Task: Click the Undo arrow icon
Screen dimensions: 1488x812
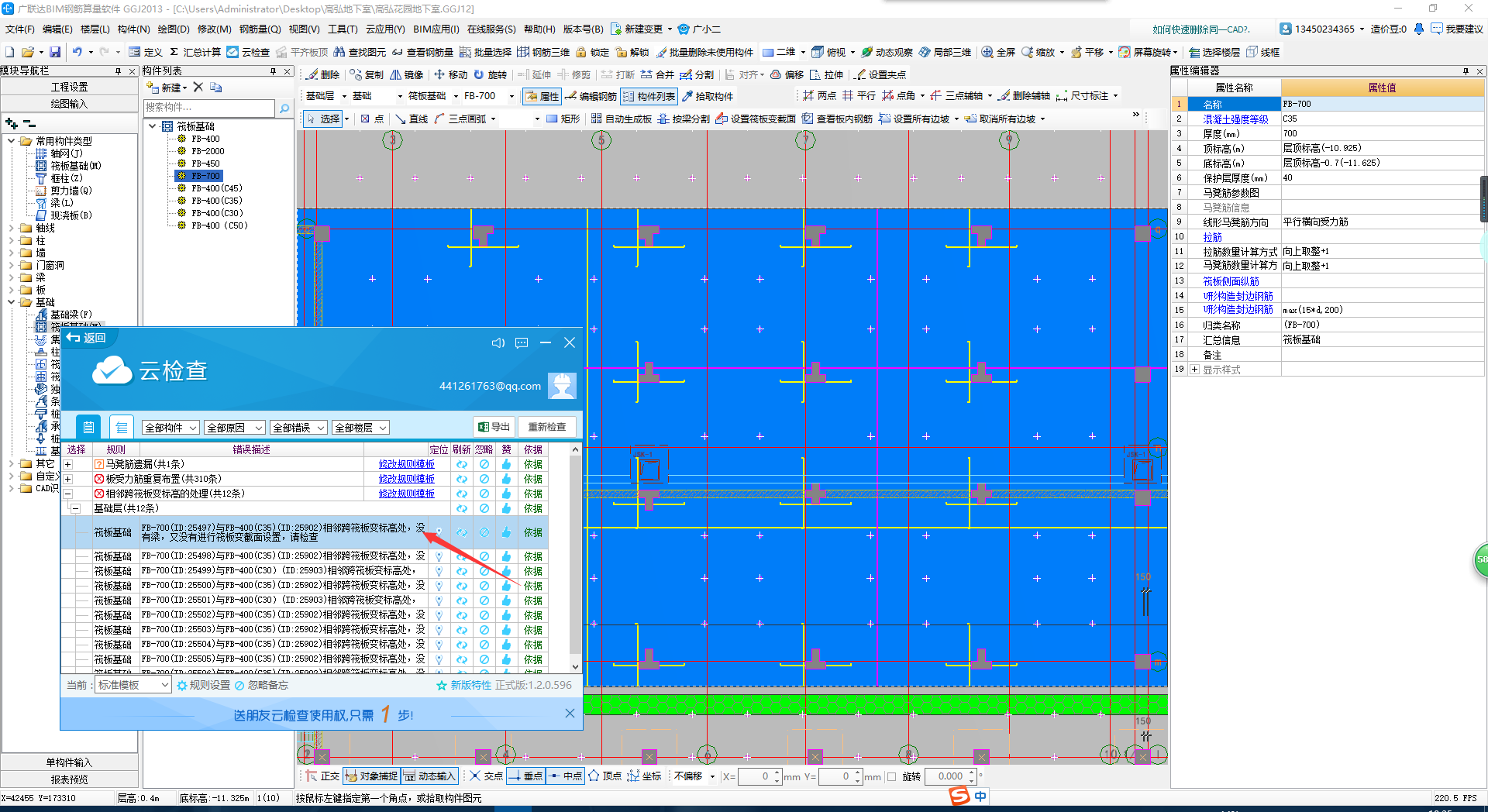Action: pos(77,52)
